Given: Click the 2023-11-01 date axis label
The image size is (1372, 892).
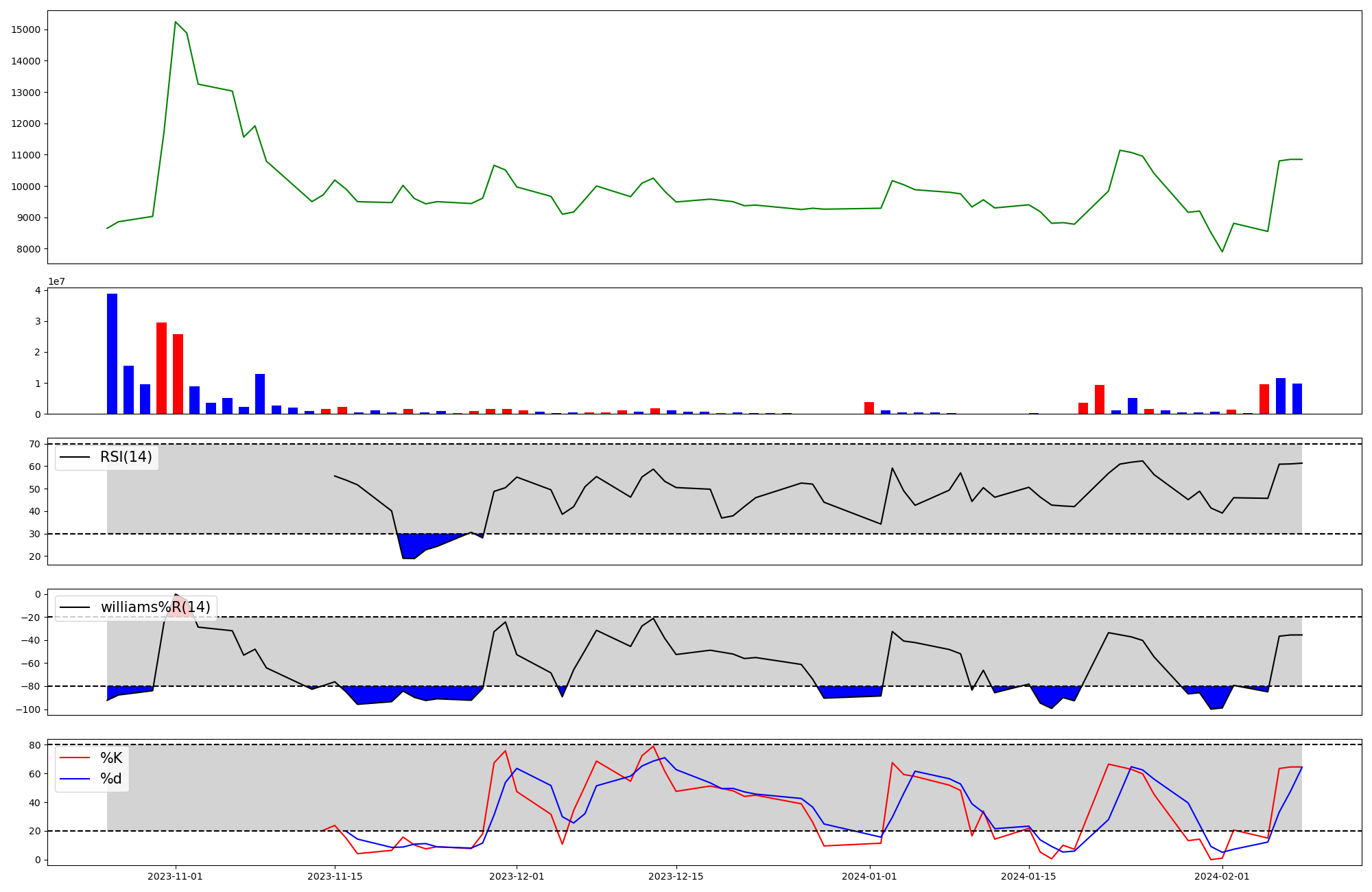Looking at the screenshot, I should (176, 876).
